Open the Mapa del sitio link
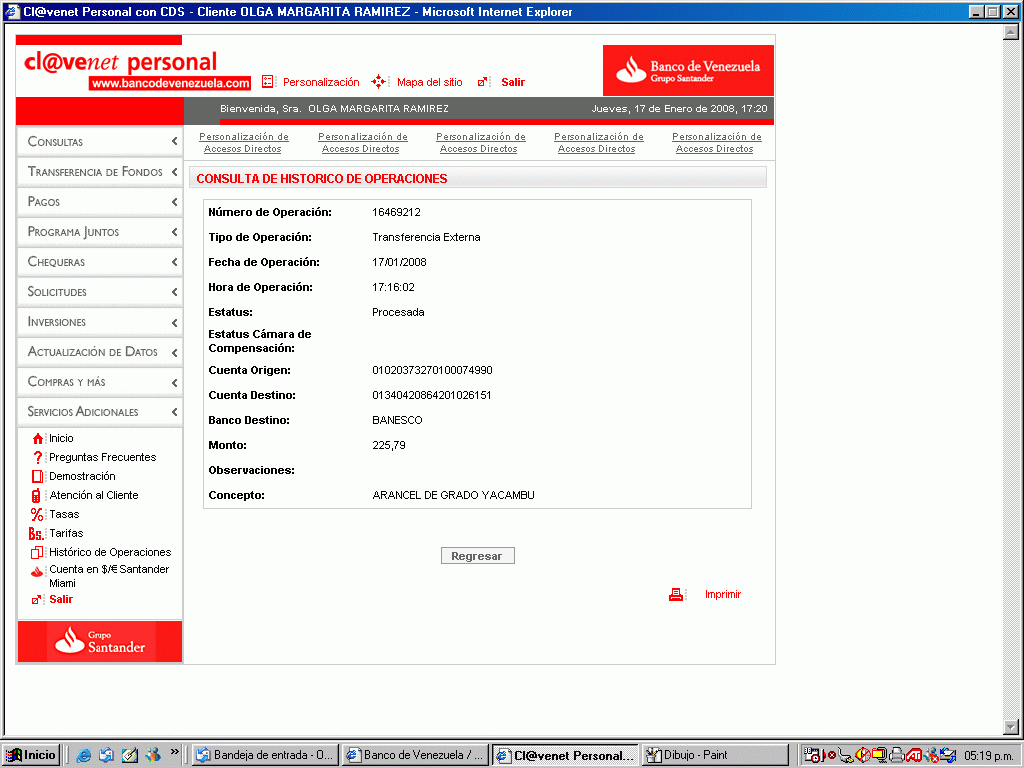The width and height of the screenshot is (1024, 768). click(x=430, y=82)
